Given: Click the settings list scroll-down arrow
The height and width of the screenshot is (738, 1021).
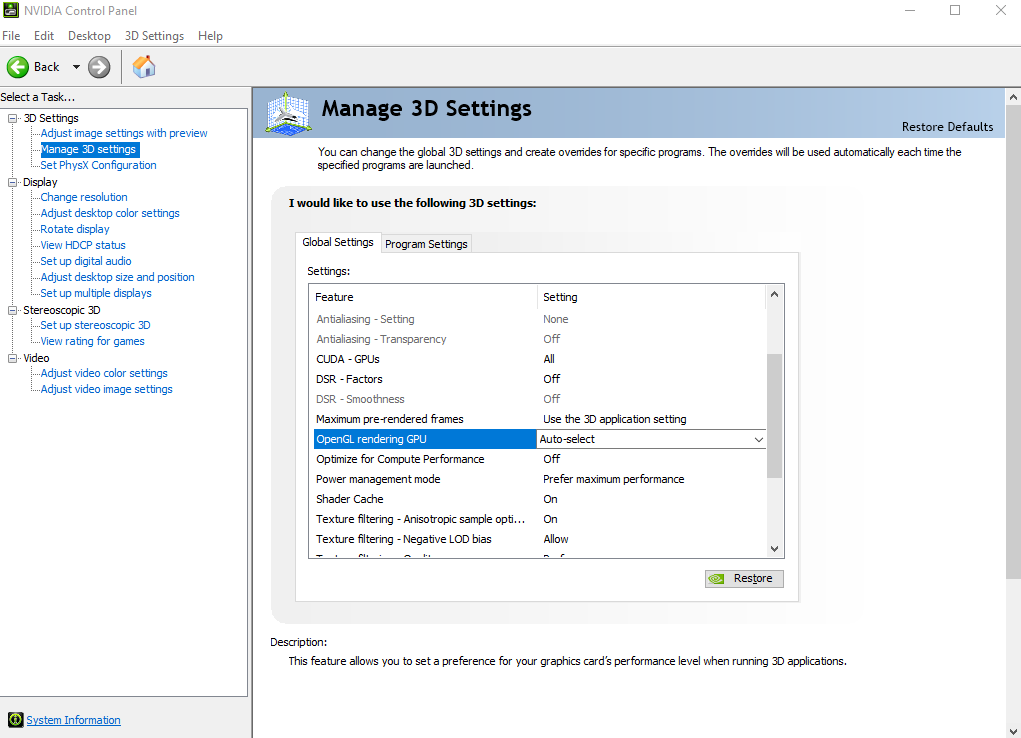Looking at the screenshot, I should [x=774, y=548].
